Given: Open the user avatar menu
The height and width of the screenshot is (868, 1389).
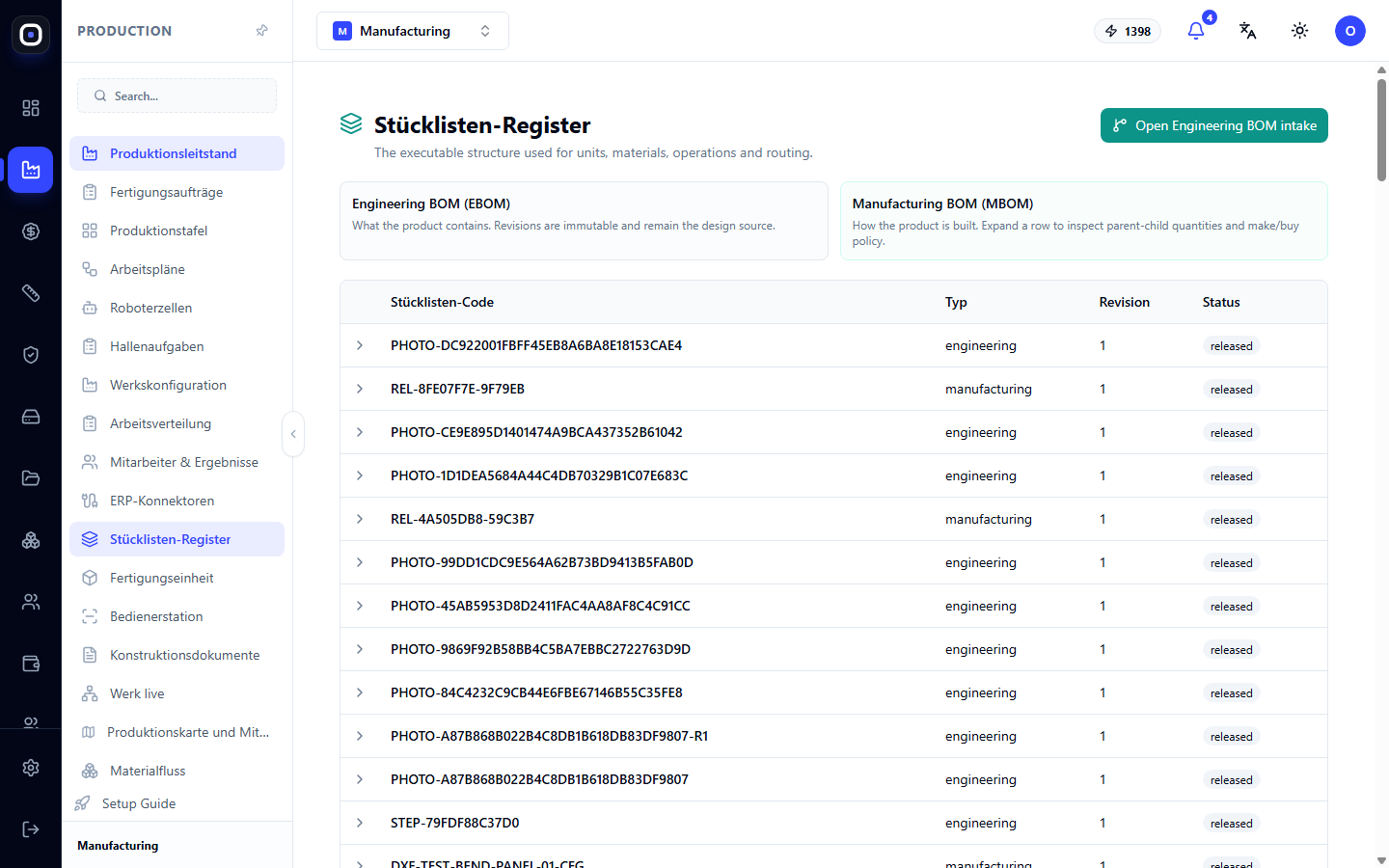Looking at the screenshot, I should coord(1349,31).
